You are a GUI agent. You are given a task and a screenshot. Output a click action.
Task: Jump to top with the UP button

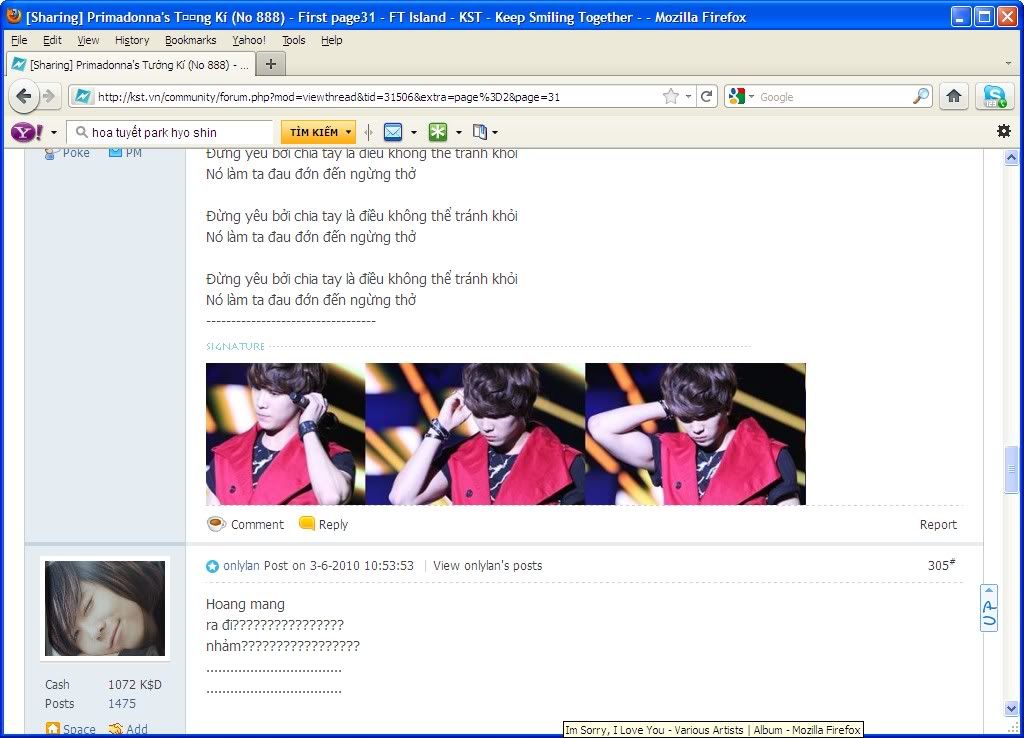coord(989,608)
